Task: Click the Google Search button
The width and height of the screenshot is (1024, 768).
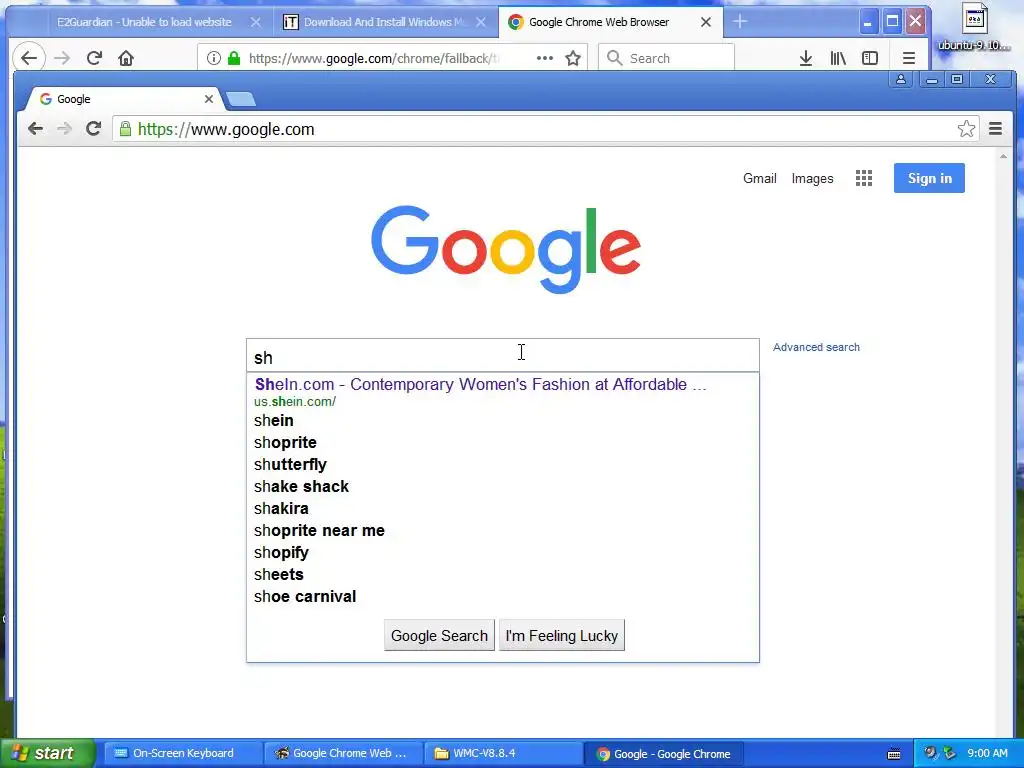Action: pos(439,635)
